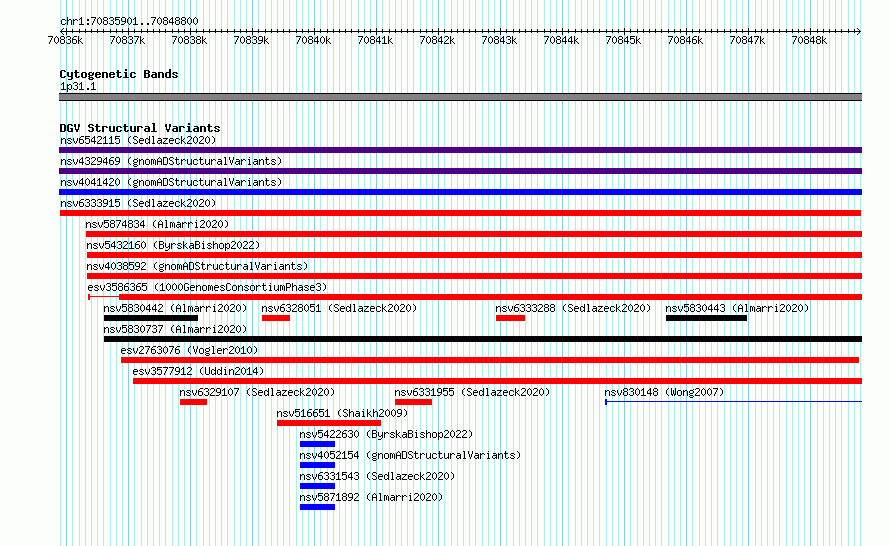
Task: Select nsv5871892 (Almarri2020) label
Action: tap(371, 497)
